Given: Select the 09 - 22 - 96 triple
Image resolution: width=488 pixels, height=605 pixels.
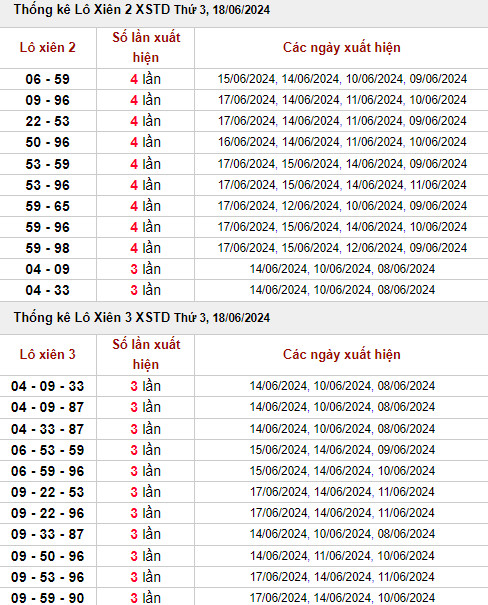Looking at the screenshot, I should pos(48,513).
